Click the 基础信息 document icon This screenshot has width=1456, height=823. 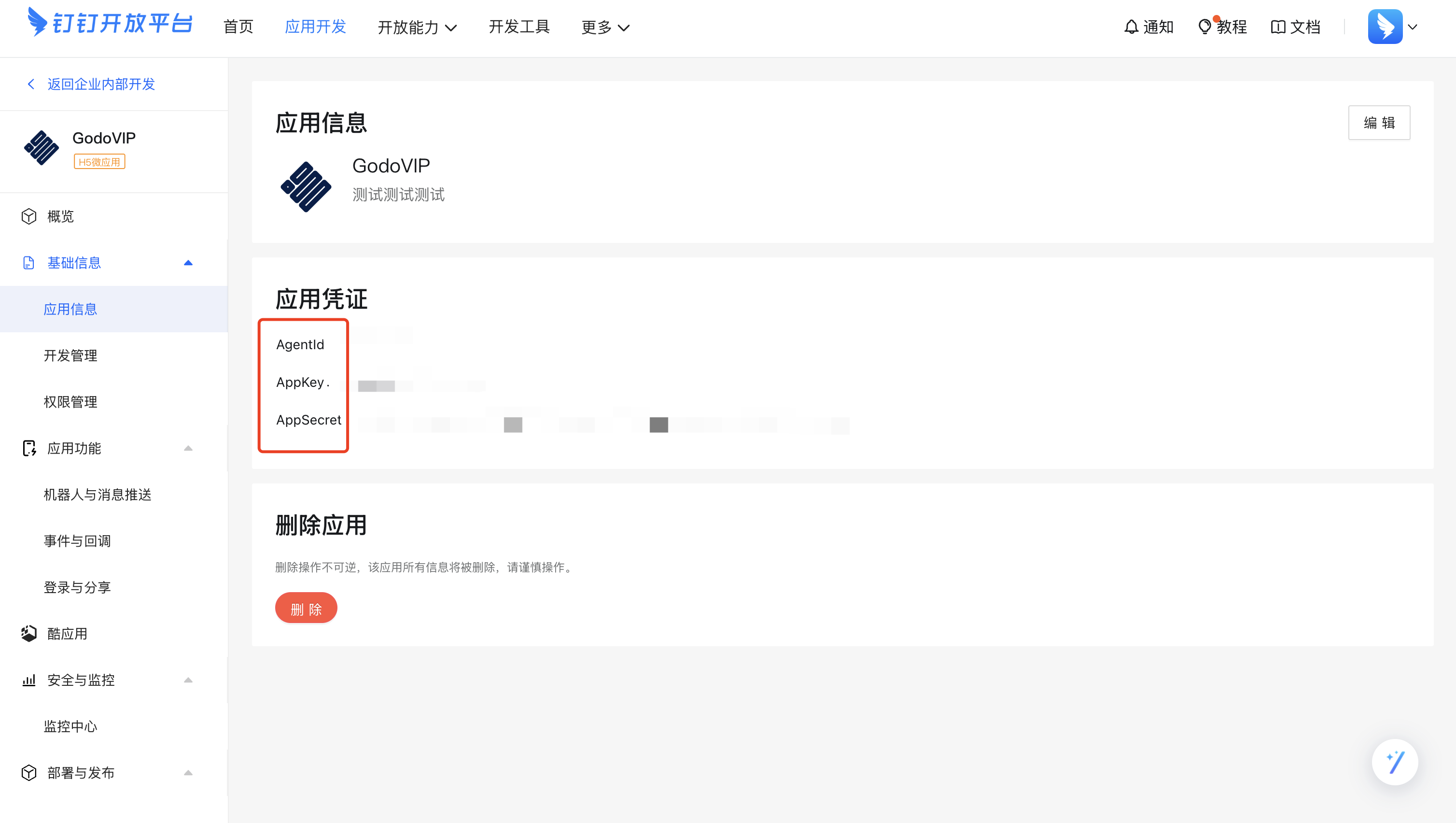tap(29, 263)
